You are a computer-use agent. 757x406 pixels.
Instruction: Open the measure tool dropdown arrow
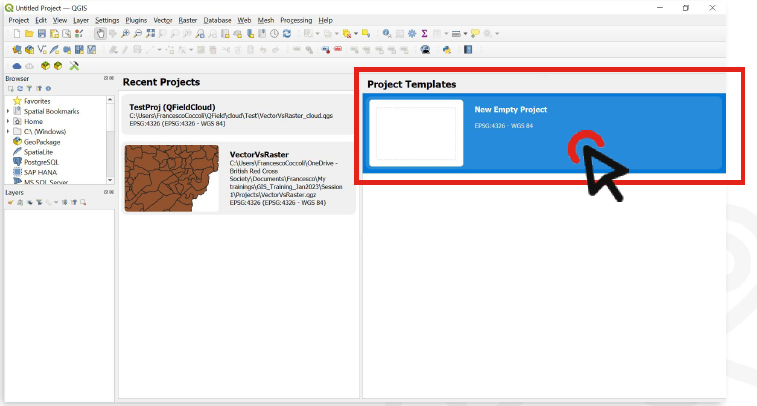pyautogui.click(x=465, y=34)
